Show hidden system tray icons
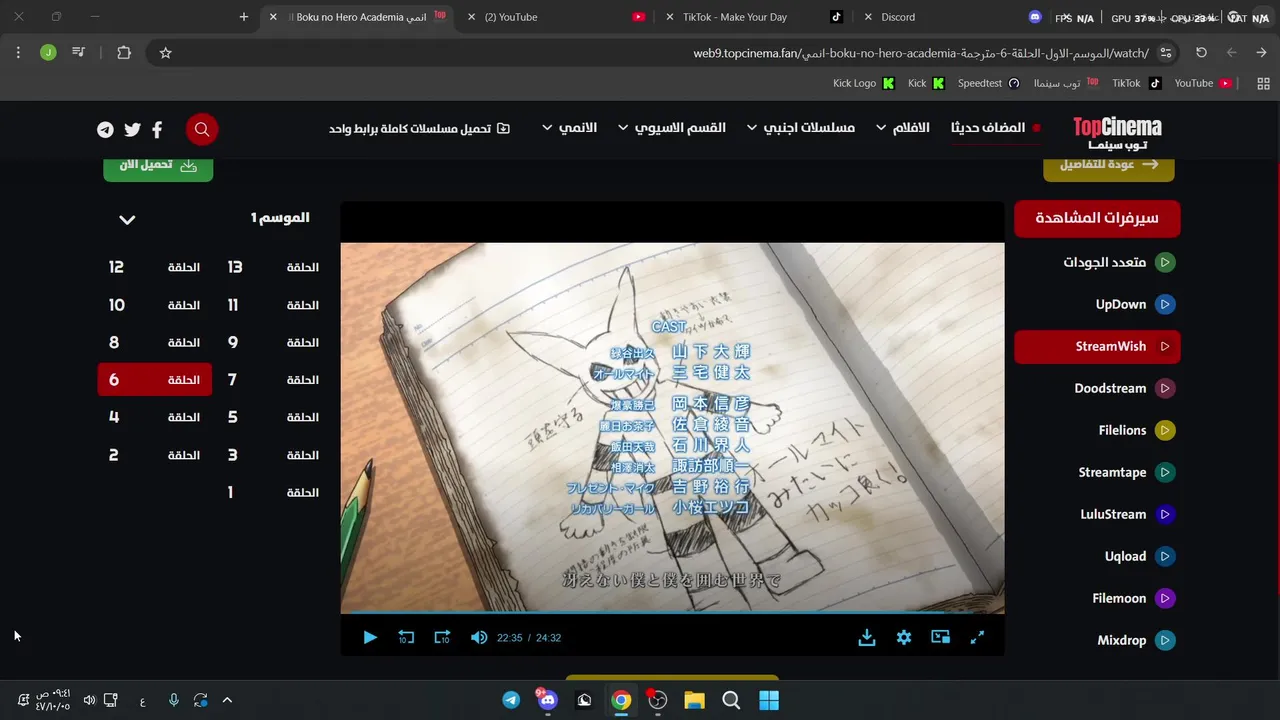Image resolution: width=1280 pixels, height=720 pixels. pos(227,700)
